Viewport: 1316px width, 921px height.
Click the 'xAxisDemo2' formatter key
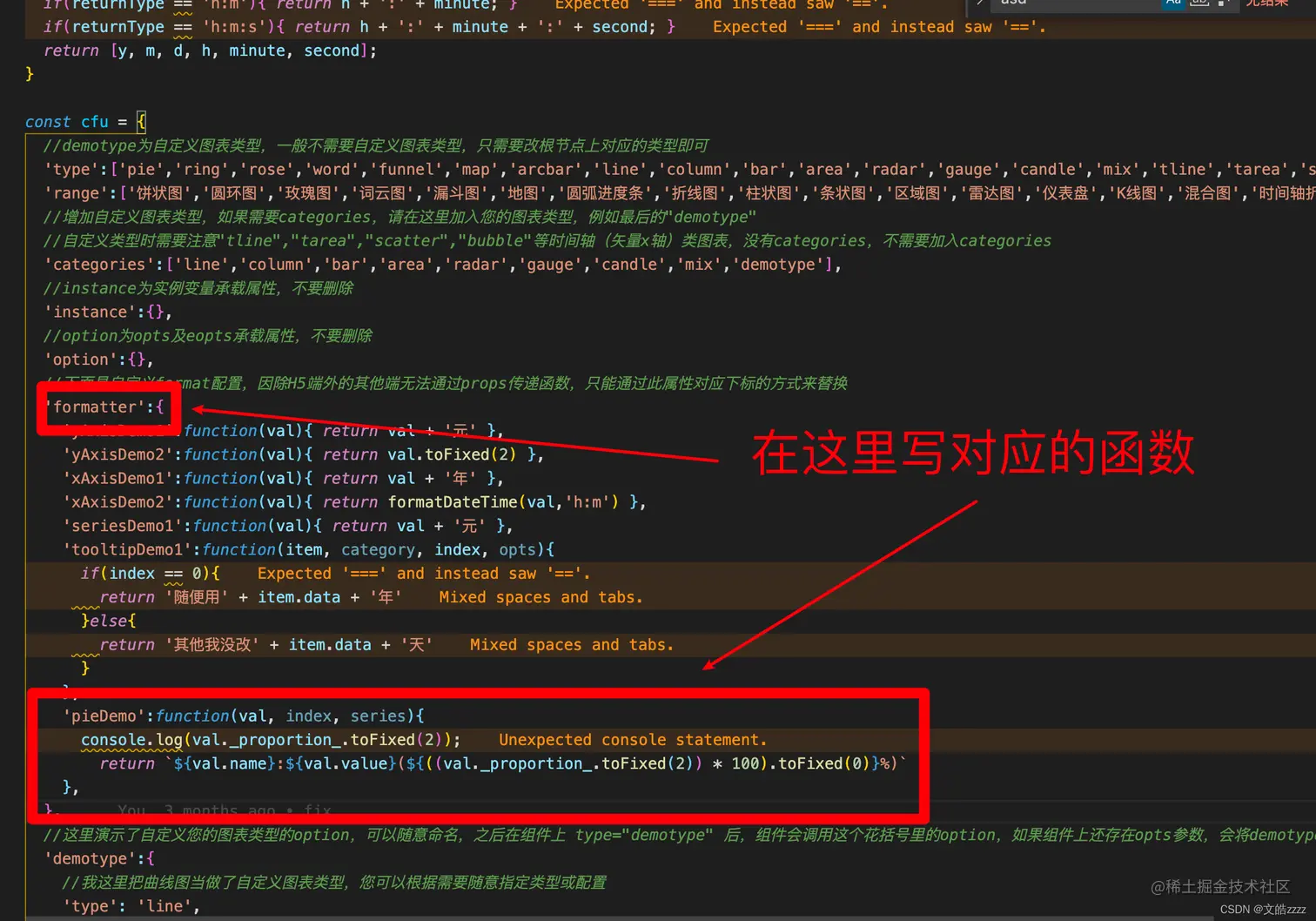pyautogui.click(x=117, y=501)
